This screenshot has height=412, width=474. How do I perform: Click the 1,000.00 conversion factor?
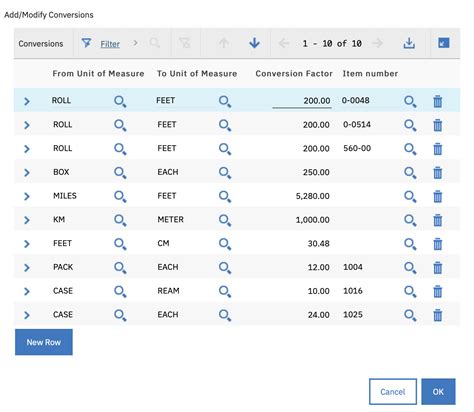coord(313,220)
